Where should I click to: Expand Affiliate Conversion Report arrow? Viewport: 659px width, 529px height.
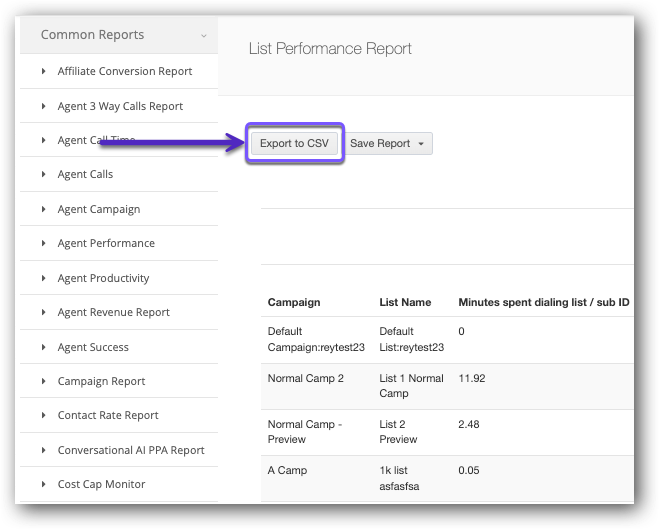[x=43, y=71]
